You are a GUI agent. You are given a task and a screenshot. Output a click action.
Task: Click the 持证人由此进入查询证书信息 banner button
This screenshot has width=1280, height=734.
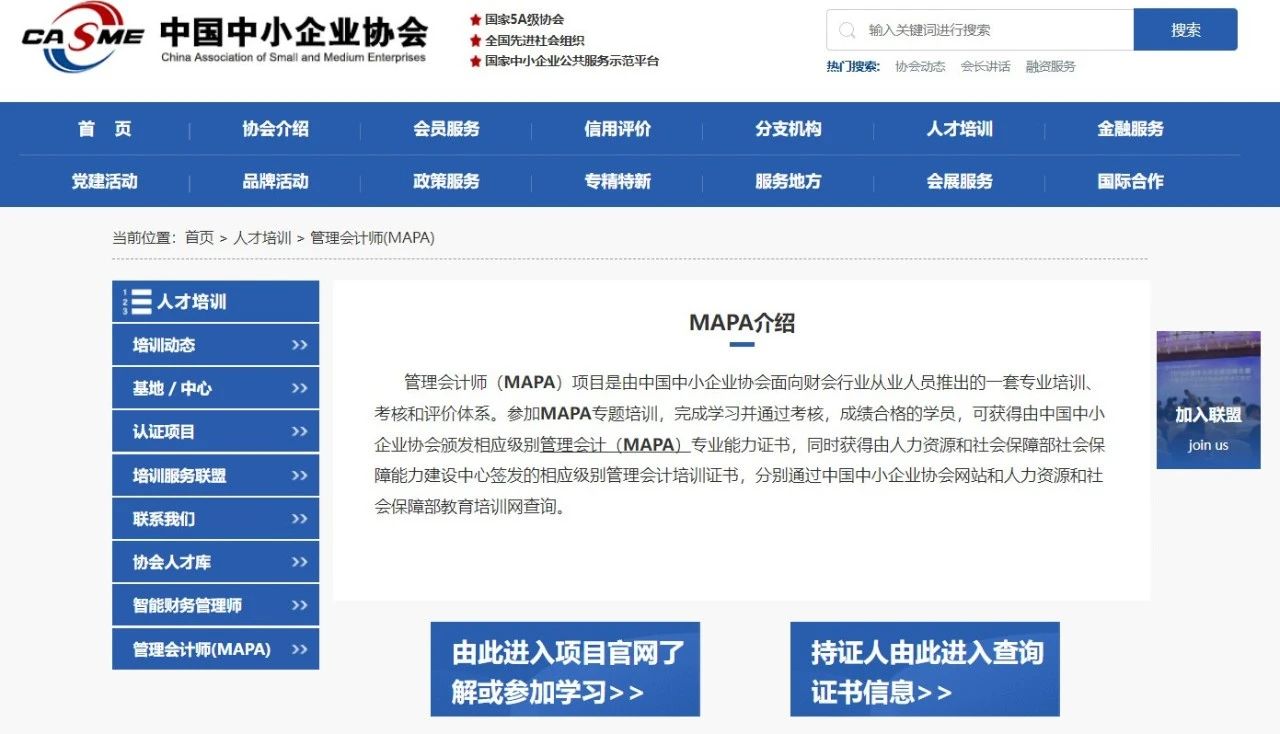click(x=925, y=669)
